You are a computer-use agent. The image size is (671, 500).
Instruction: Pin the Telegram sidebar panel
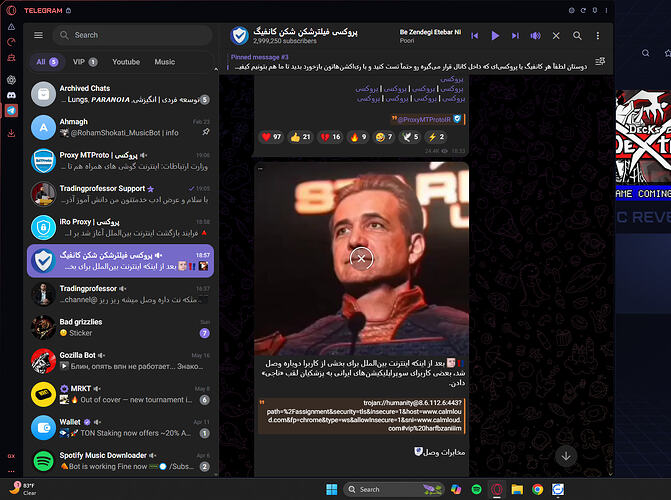point(595,10)
